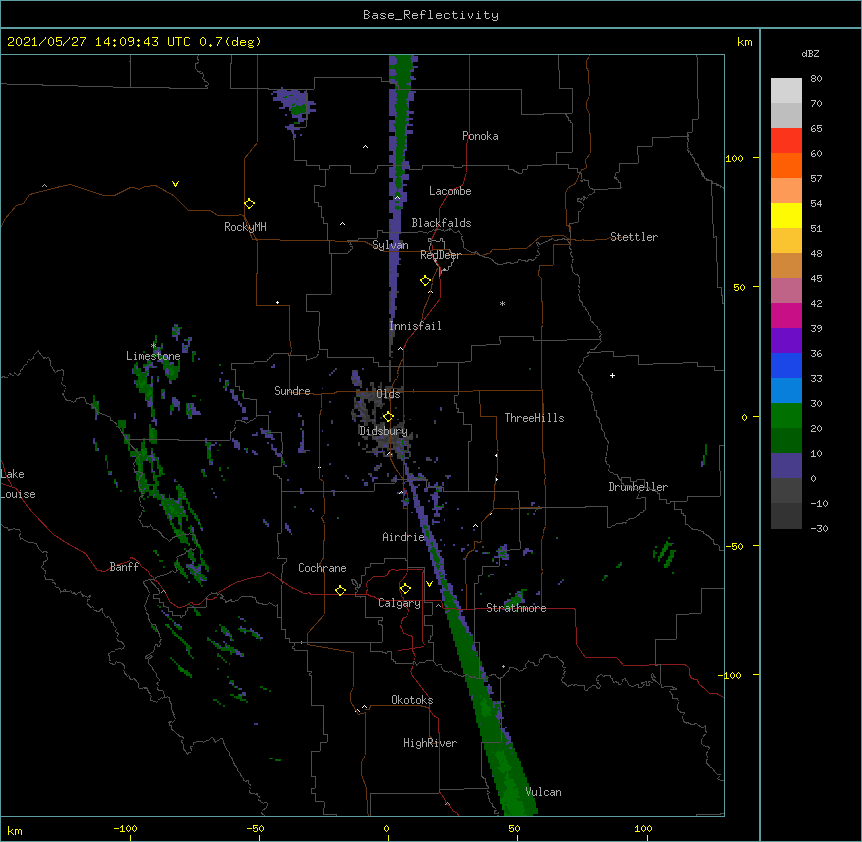Click the Cochrane town label
Viewport: 862px width, 842px height.
point(322,568)
